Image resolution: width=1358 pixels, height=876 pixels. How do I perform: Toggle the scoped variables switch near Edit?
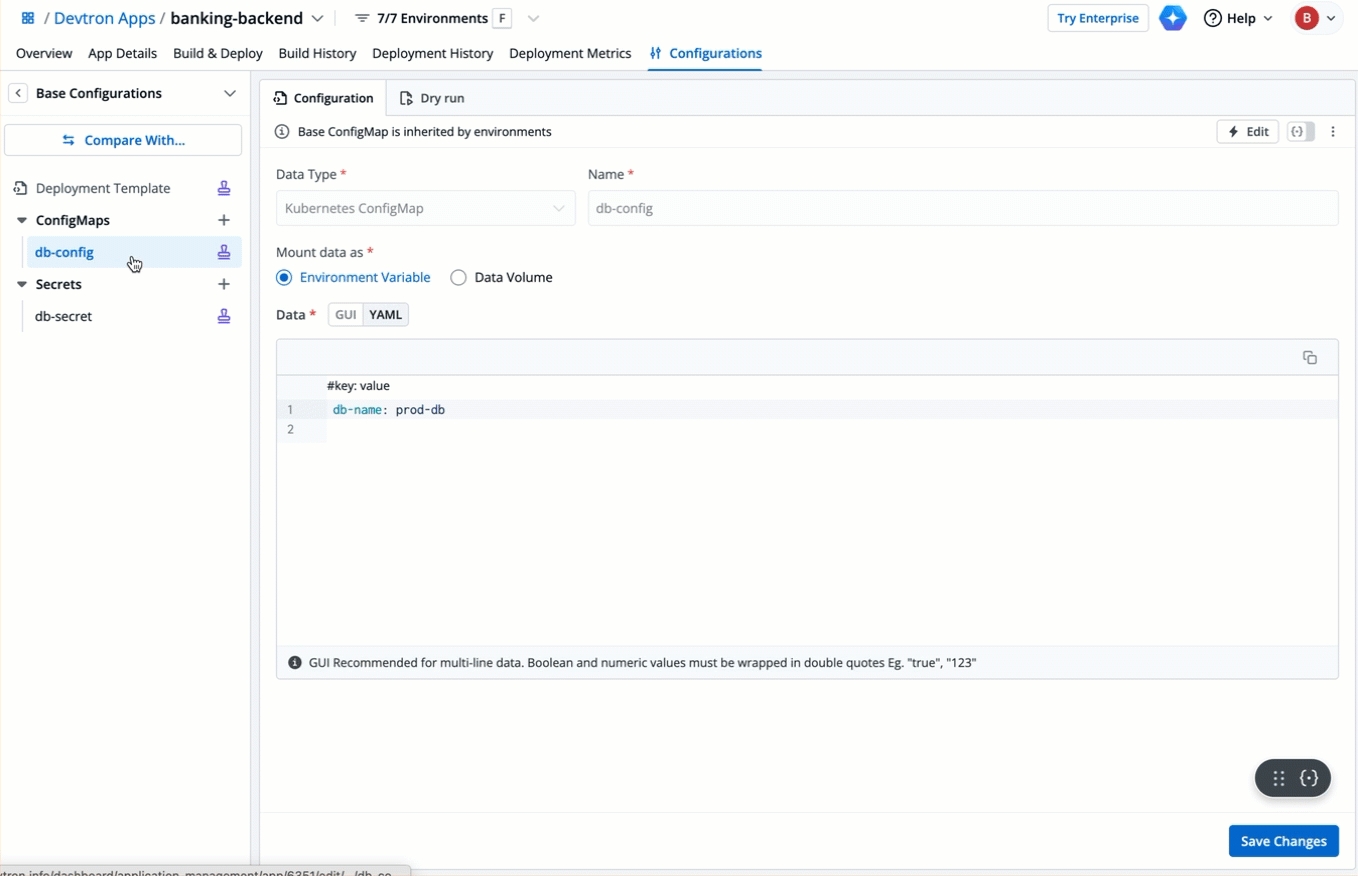point(1300,132)
